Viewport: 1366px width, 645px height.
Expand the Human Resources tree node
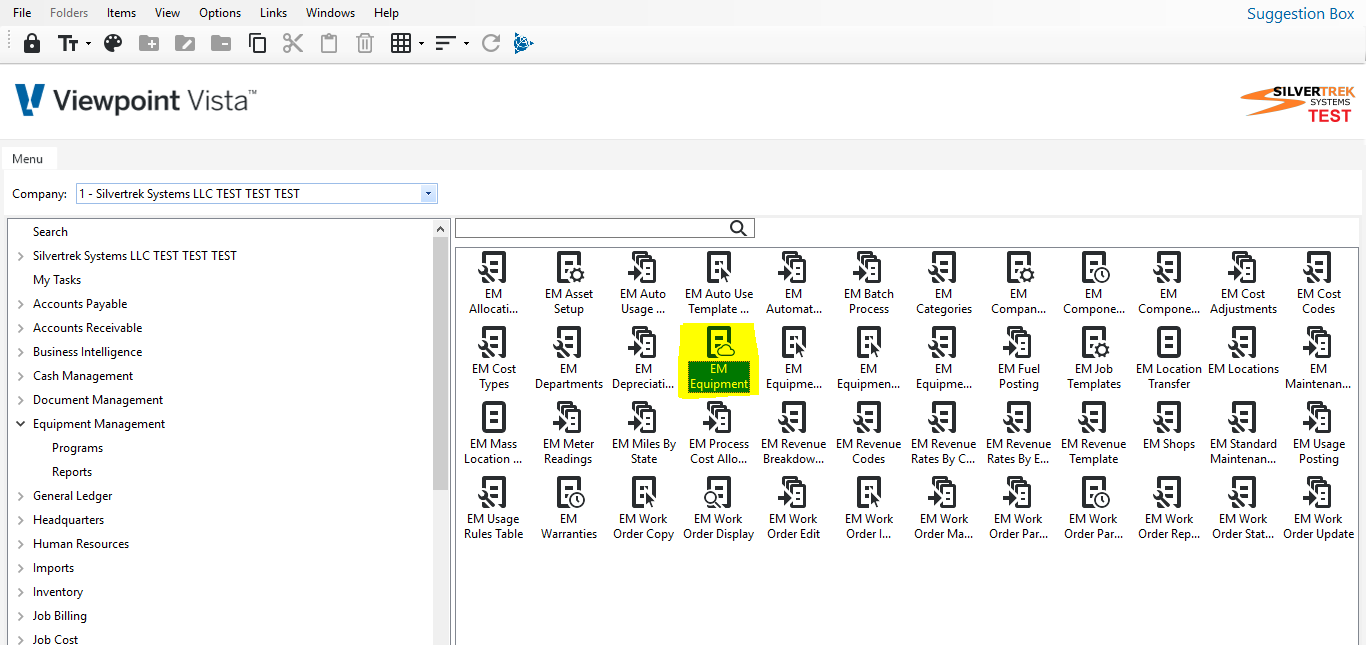(21, 544)
